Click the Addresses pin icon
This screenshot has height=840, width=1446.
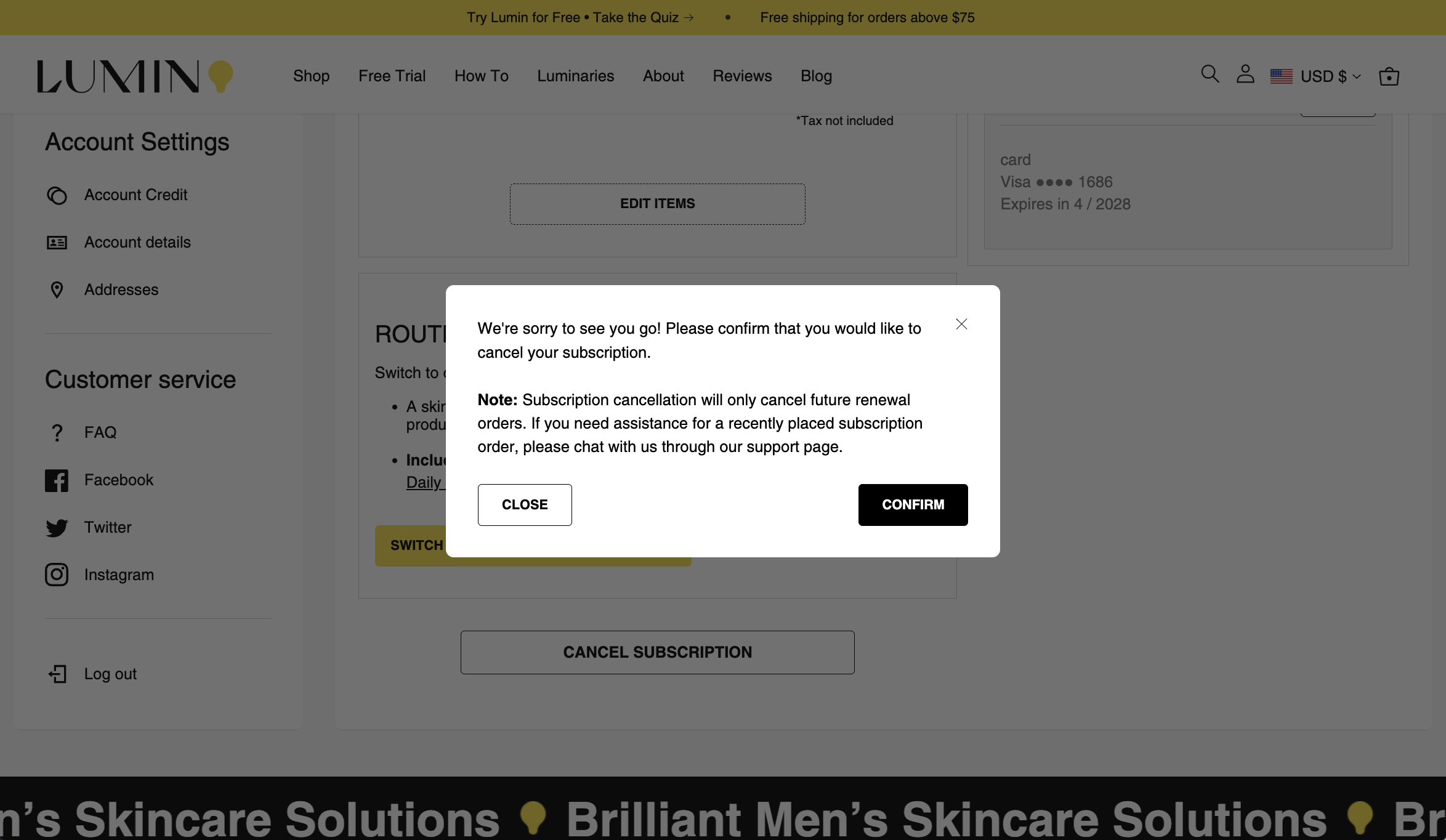pyautogui.click(x=57, y=290)
